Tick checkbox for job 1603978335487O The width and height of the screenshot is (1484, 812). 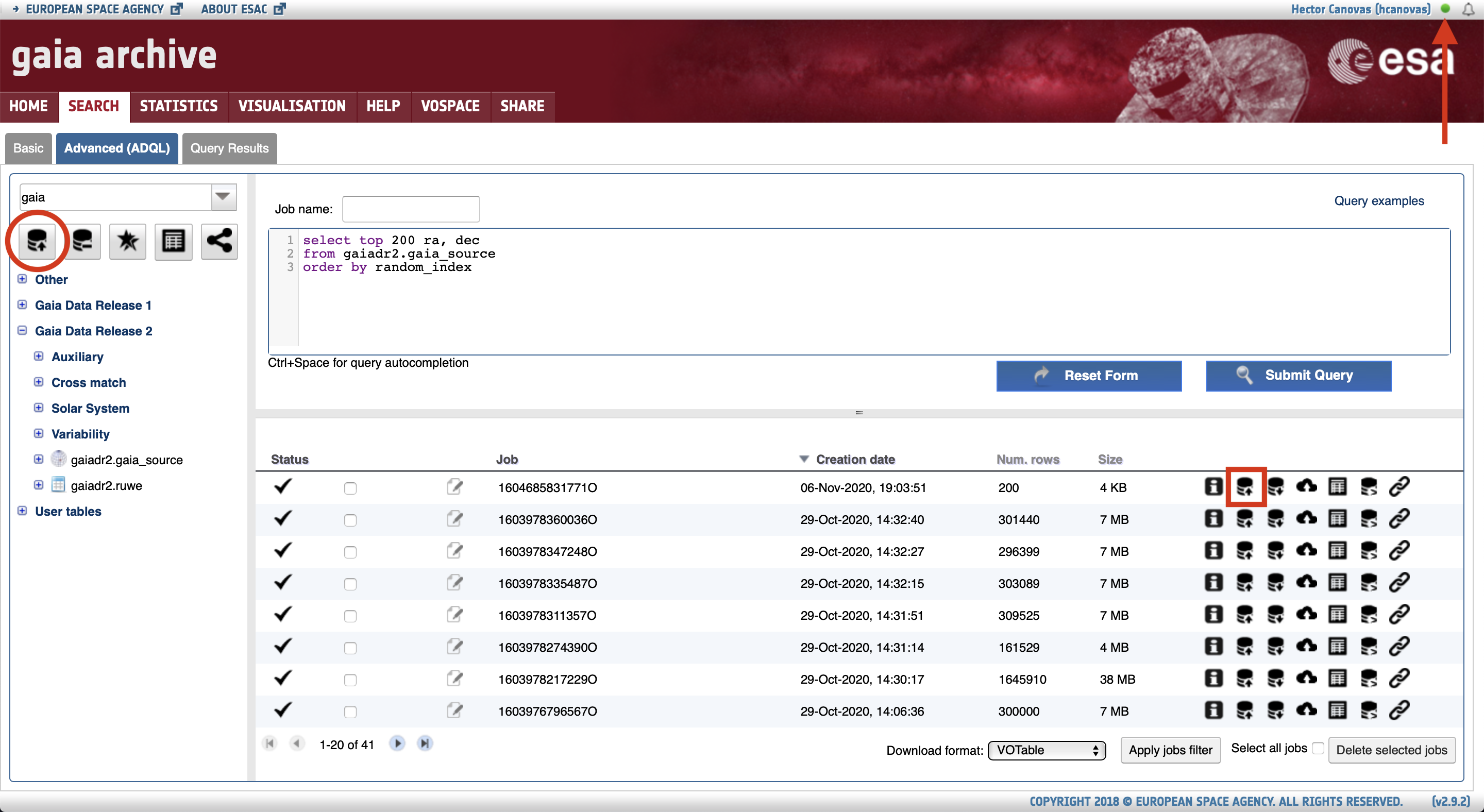point(350,584)
